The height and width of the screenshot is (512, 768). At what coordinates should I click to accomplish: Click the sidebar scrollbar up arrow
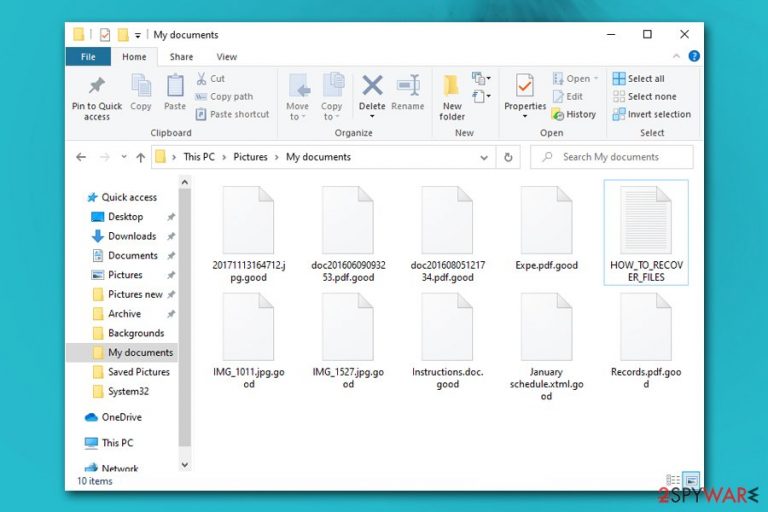point(185,183)
